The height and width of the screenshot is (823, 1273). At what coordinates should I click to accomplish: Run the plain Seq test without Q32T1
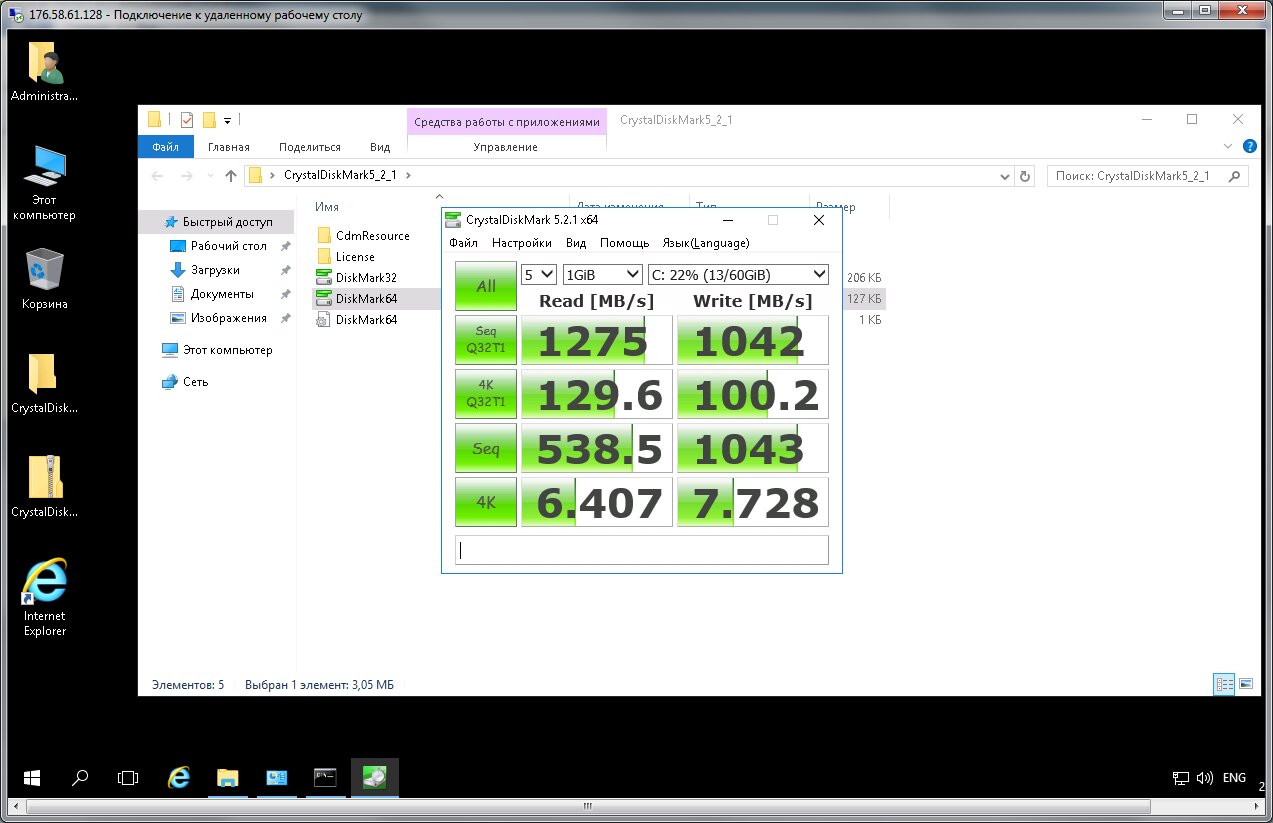(486, 449)
